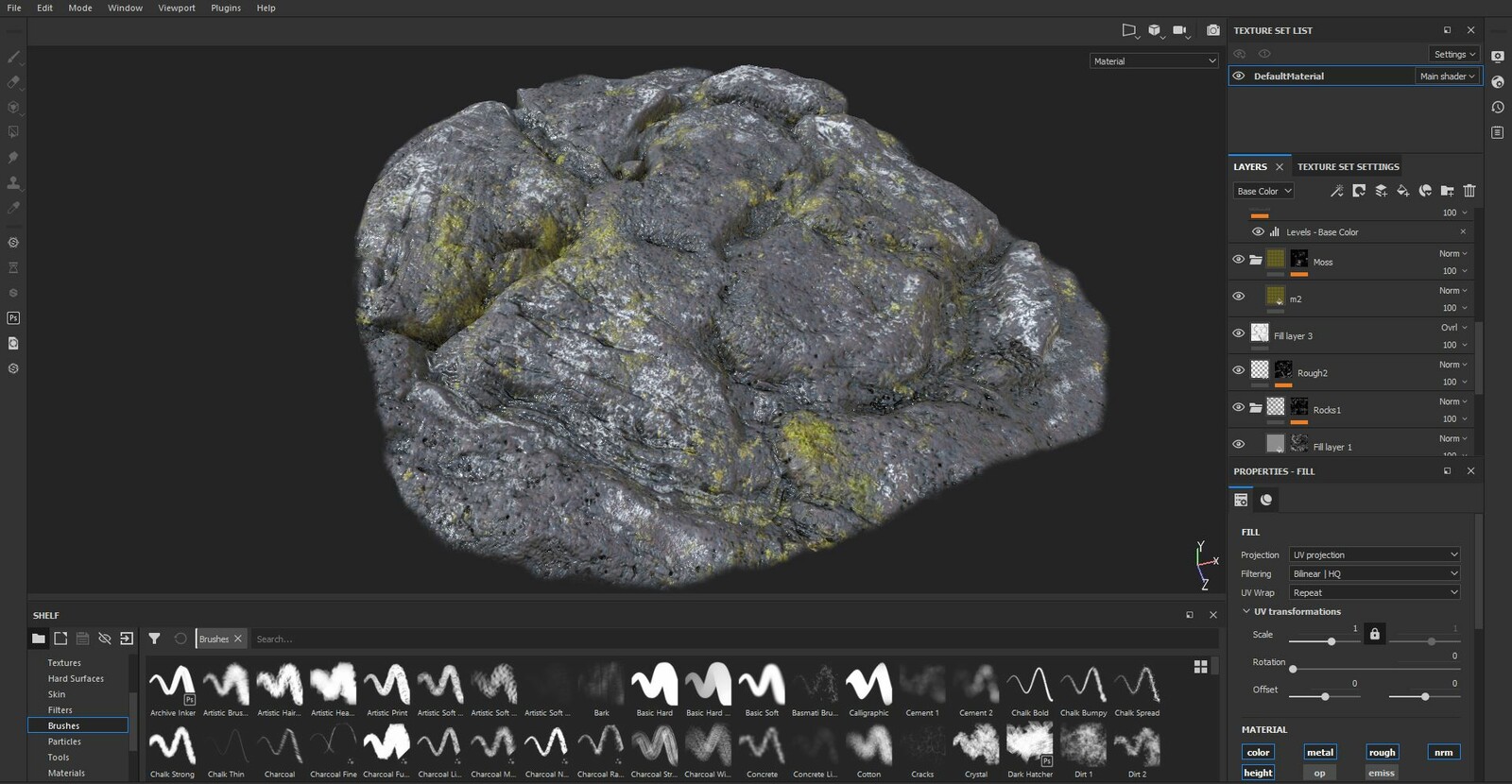Open the Viewport menu
The image size is (1512, 784).
pyautogui.click(x=177, y=8)
